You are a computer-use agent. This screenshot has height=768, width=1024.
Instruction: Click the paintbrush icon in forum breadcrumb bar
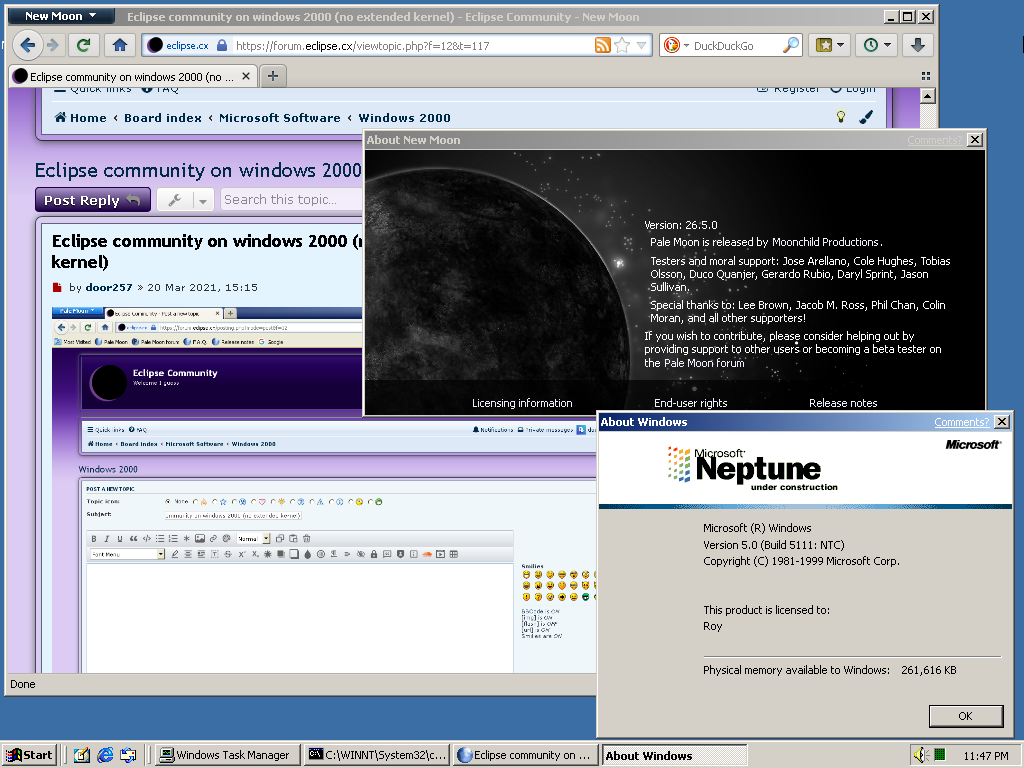point(866,117)
